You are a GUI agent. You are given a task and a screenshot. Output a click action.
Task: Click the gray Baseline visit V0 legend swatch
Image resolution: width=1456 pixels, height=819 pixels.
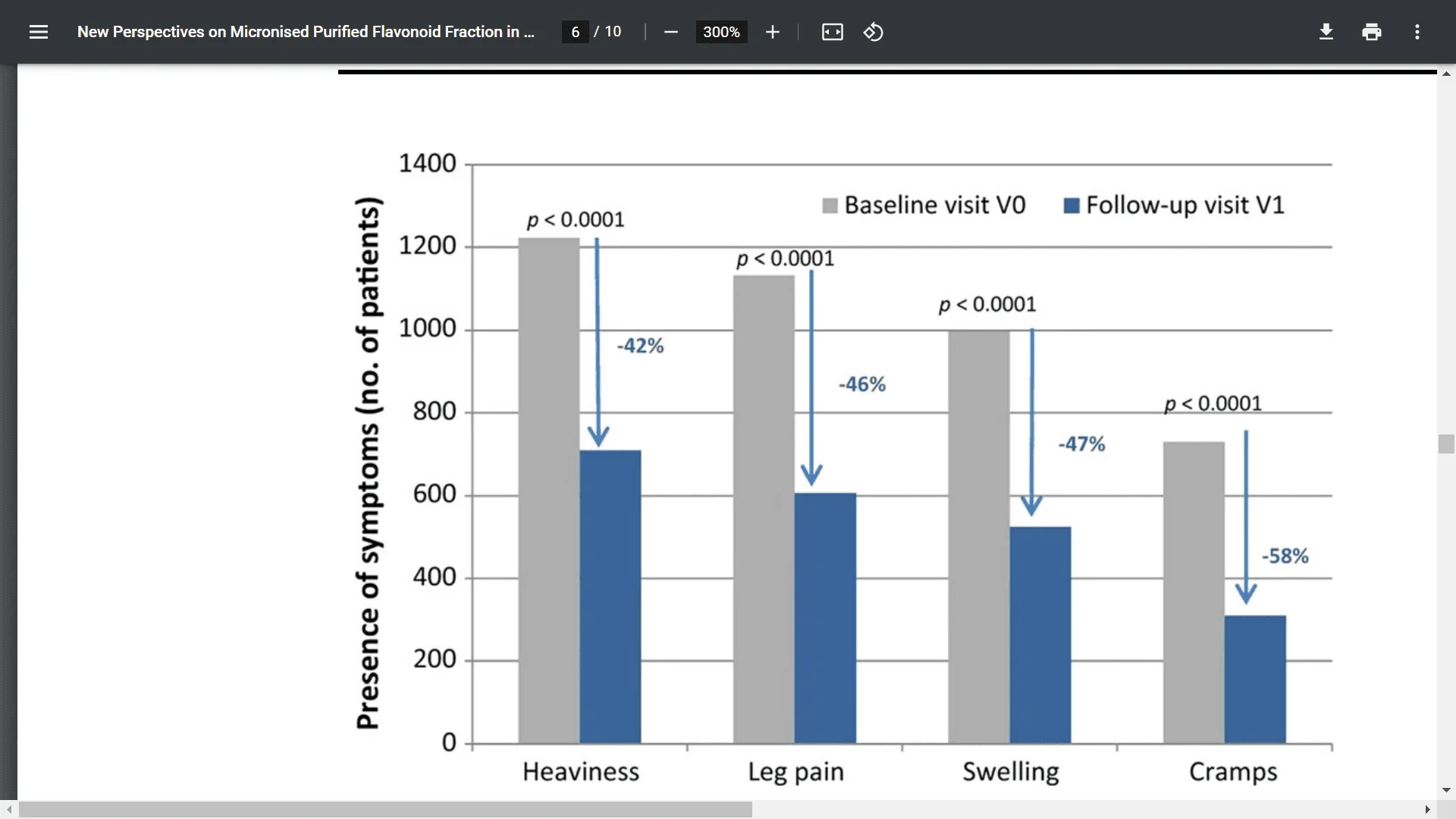(830, 206)
